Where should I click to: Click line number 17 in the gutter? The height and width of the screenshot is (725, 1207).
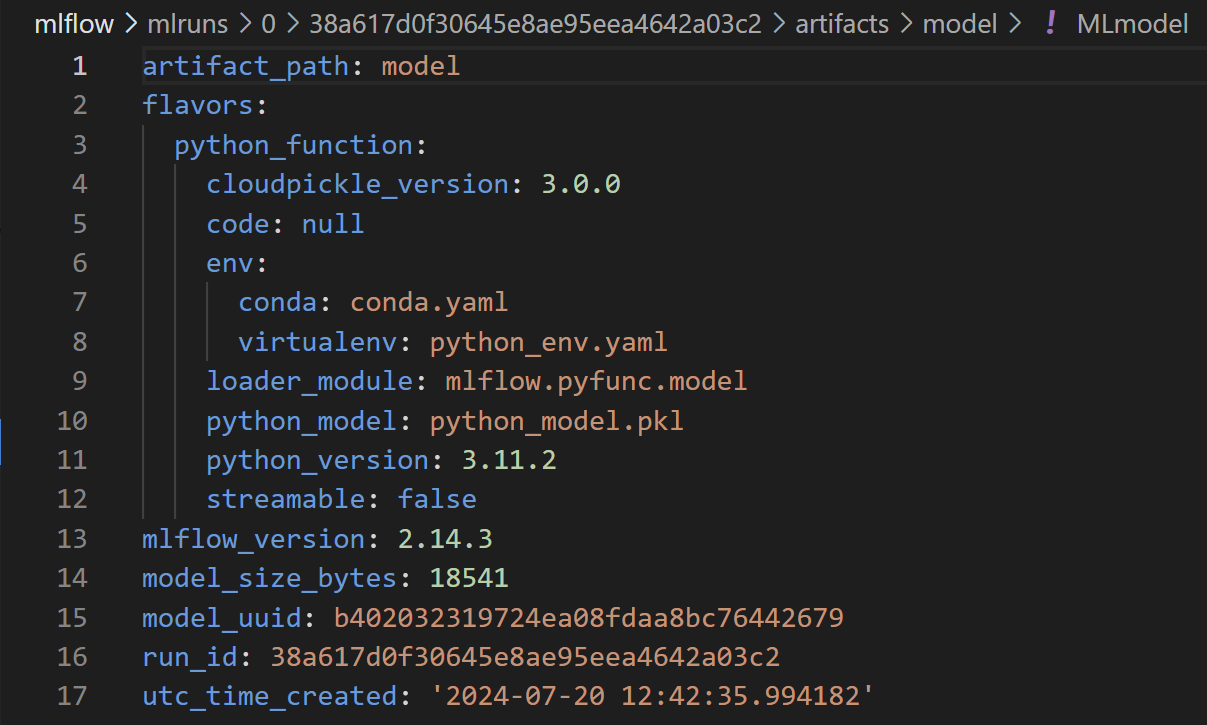[72, 696]
